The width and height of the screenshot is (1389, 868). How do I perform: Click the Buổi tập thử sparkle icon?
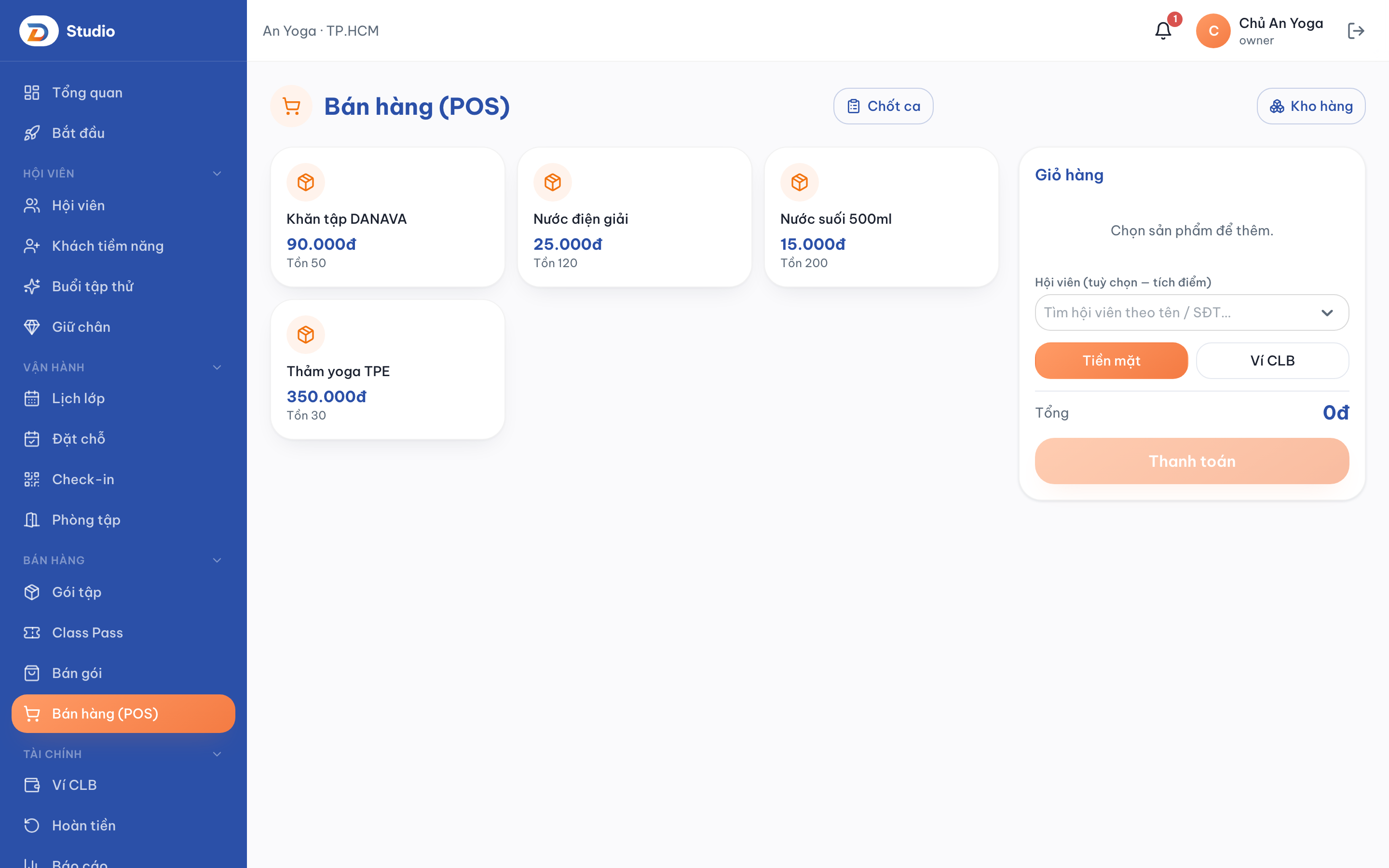[31, 286]
